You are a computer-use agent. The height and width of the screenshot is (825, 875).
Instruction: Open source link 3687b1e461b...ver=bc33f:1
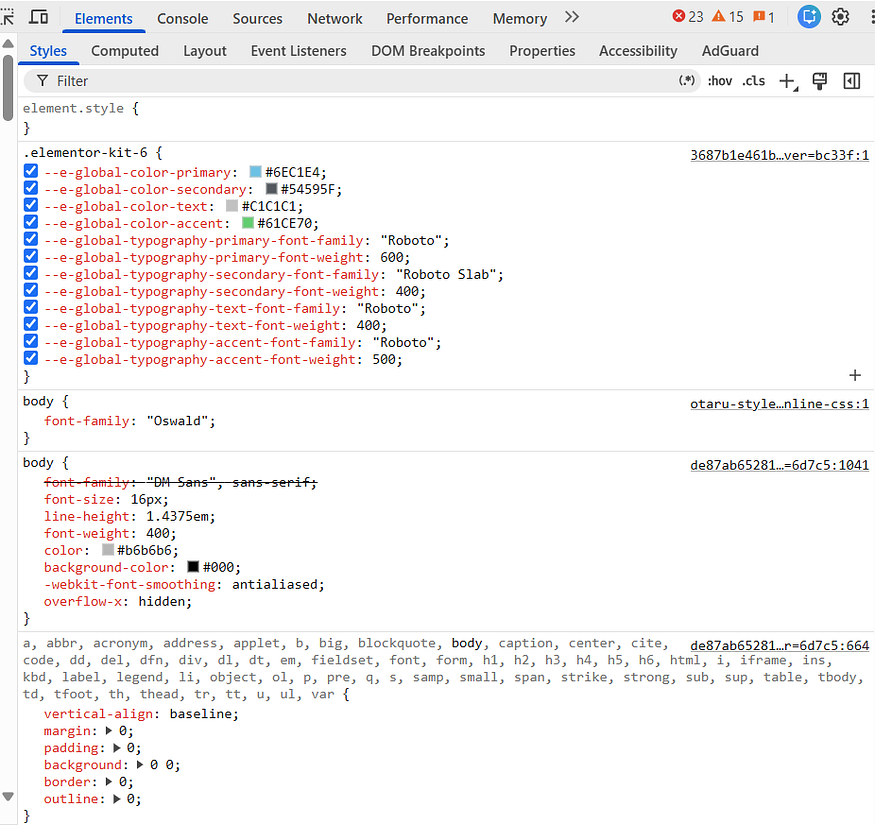click(x=780, y=155)
